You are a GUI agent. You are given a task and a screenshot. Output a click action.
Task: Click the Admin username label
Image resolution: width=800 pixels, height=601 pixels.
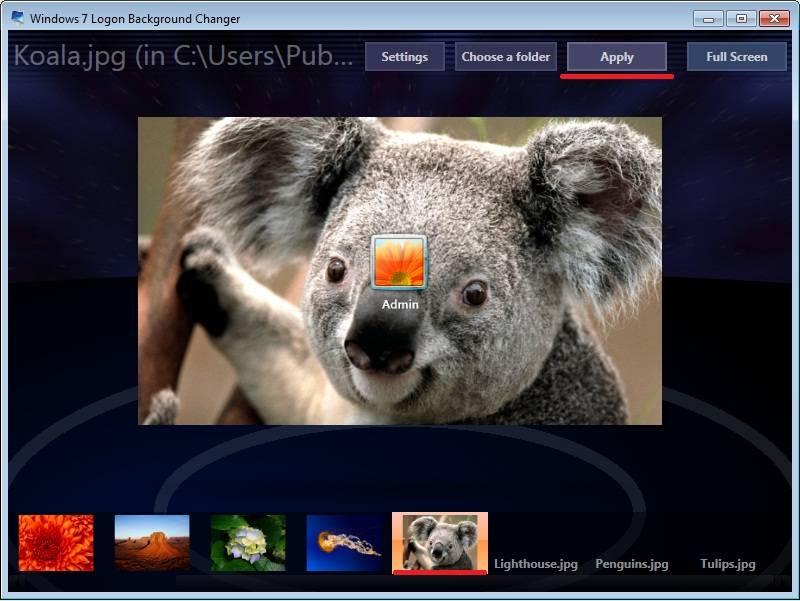click(400, 304)
